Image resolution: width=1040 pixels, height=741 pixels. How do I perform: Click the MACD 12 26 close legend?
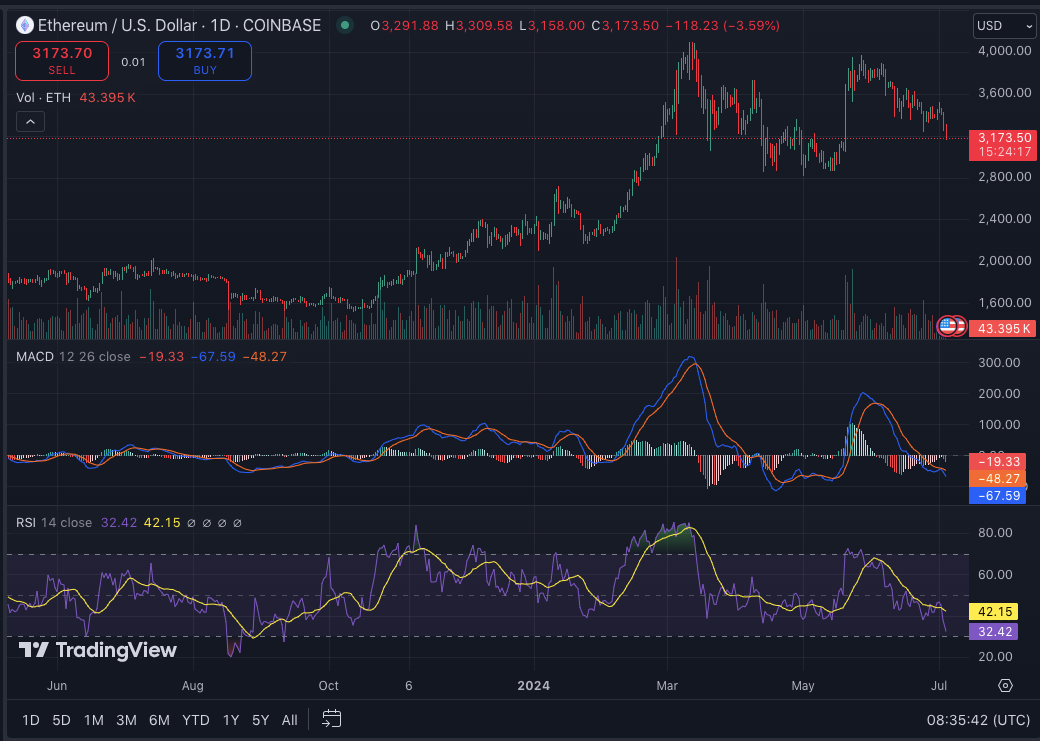point(73,356)
